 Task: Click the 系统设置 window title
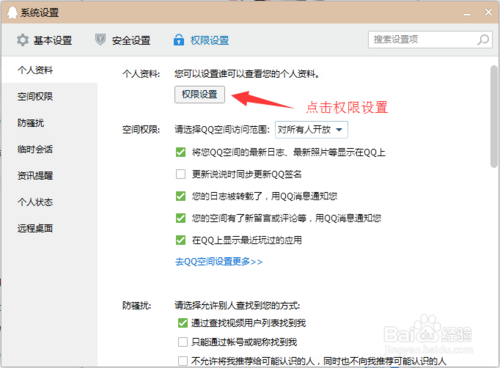click(x=40, y=13)
